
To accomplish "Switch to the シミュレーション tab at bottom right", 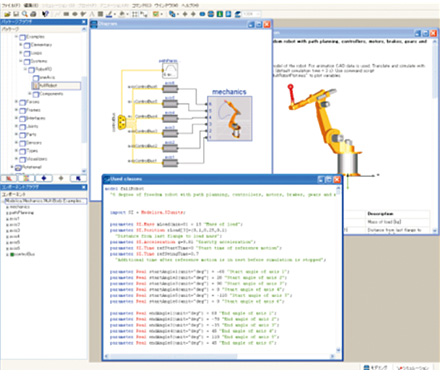I will [413, 367].
